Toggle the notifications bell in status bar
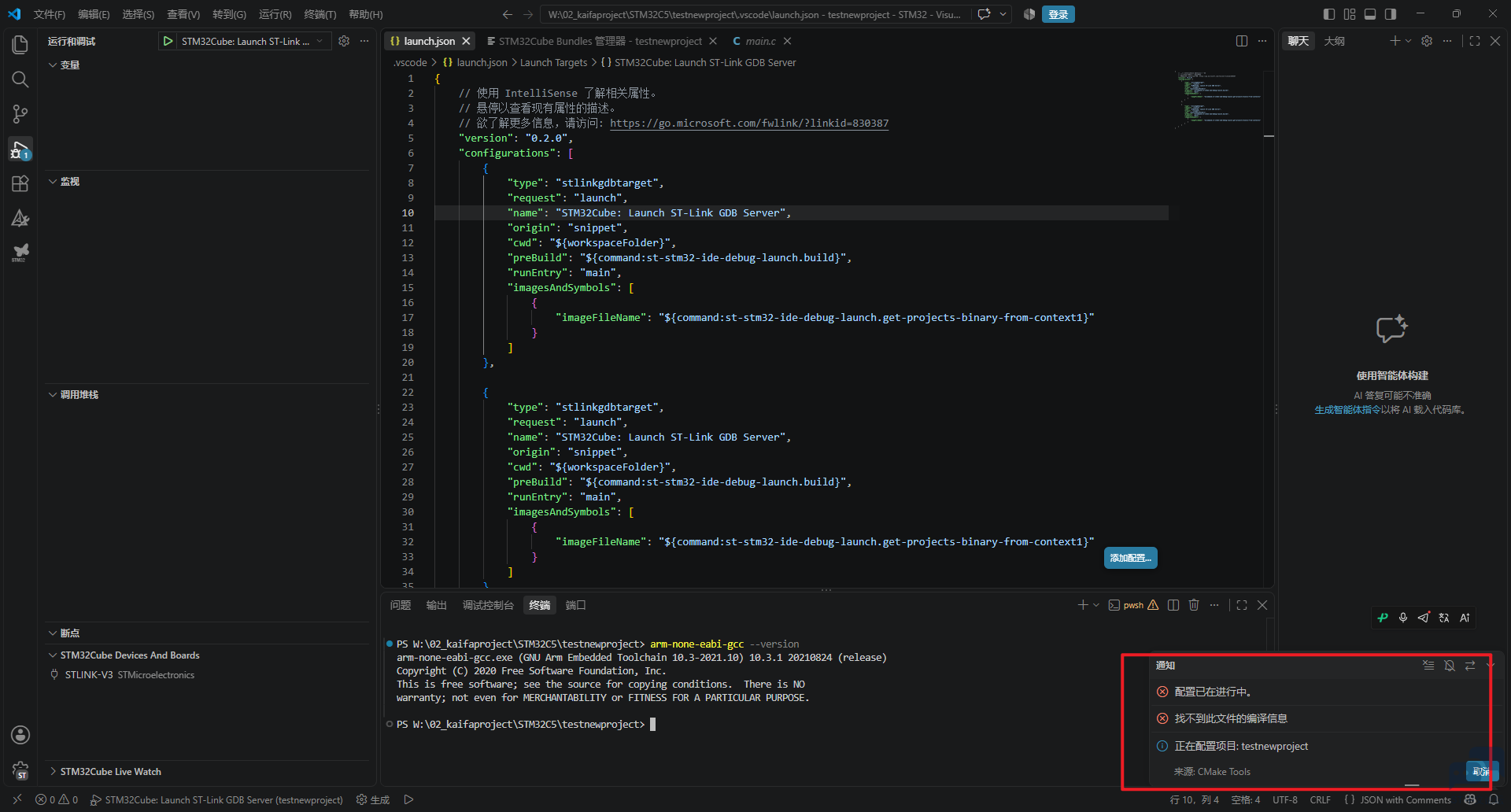The width and height of the screenshot is (1511, 812). (x=1494, y=799)
